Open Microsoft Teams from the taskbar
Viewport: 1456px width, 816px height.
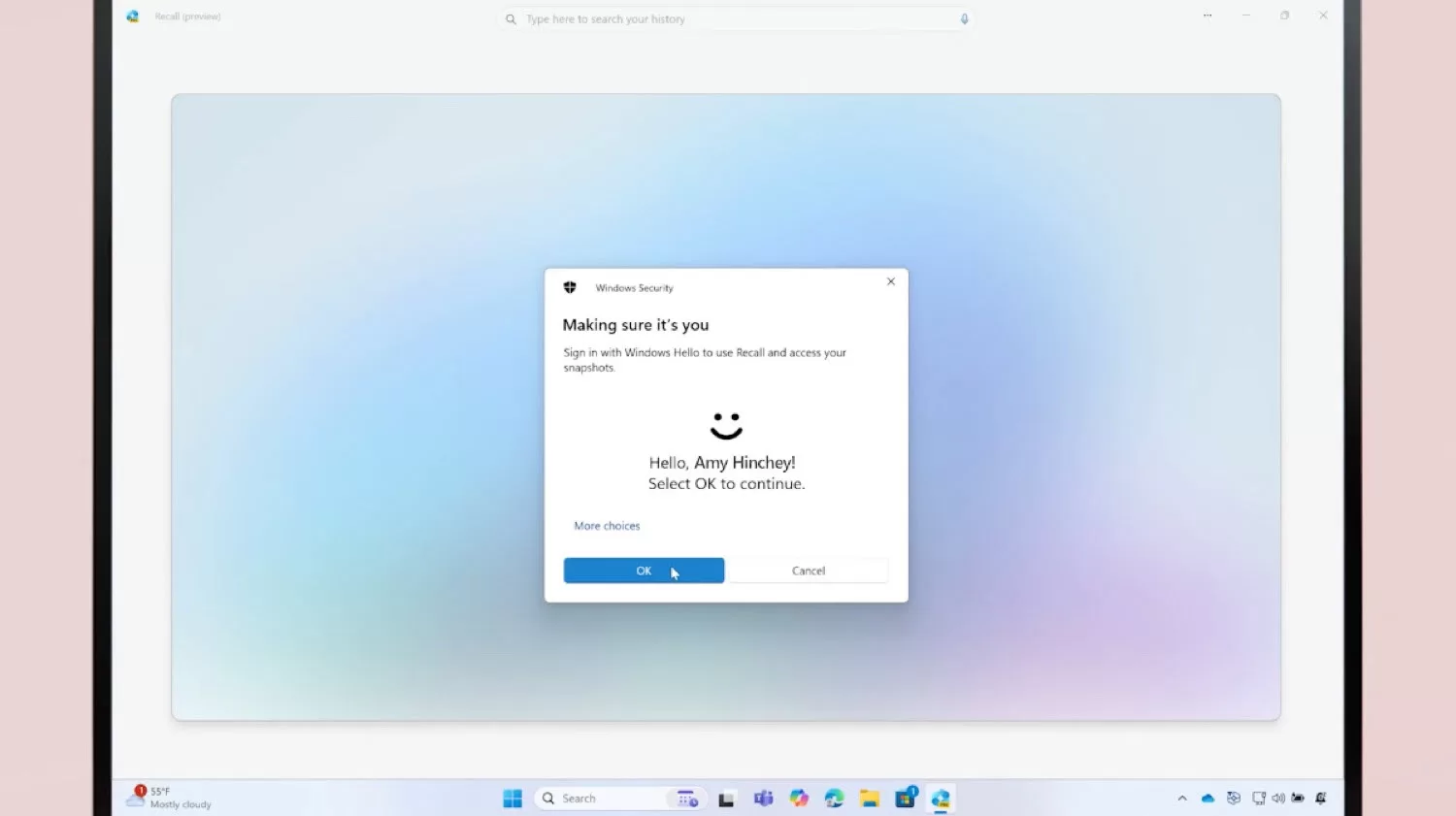[x=763, y=798]
